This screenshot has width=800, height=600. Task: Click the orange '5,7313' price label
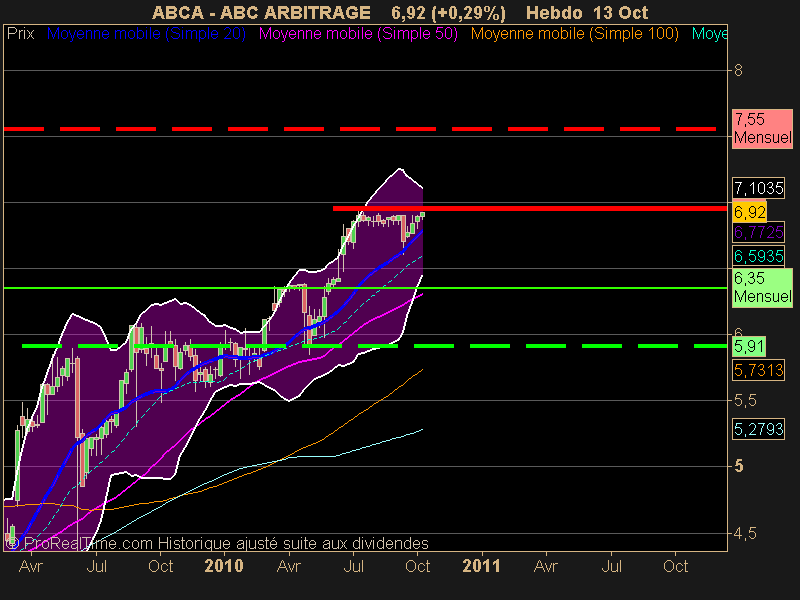759,370
